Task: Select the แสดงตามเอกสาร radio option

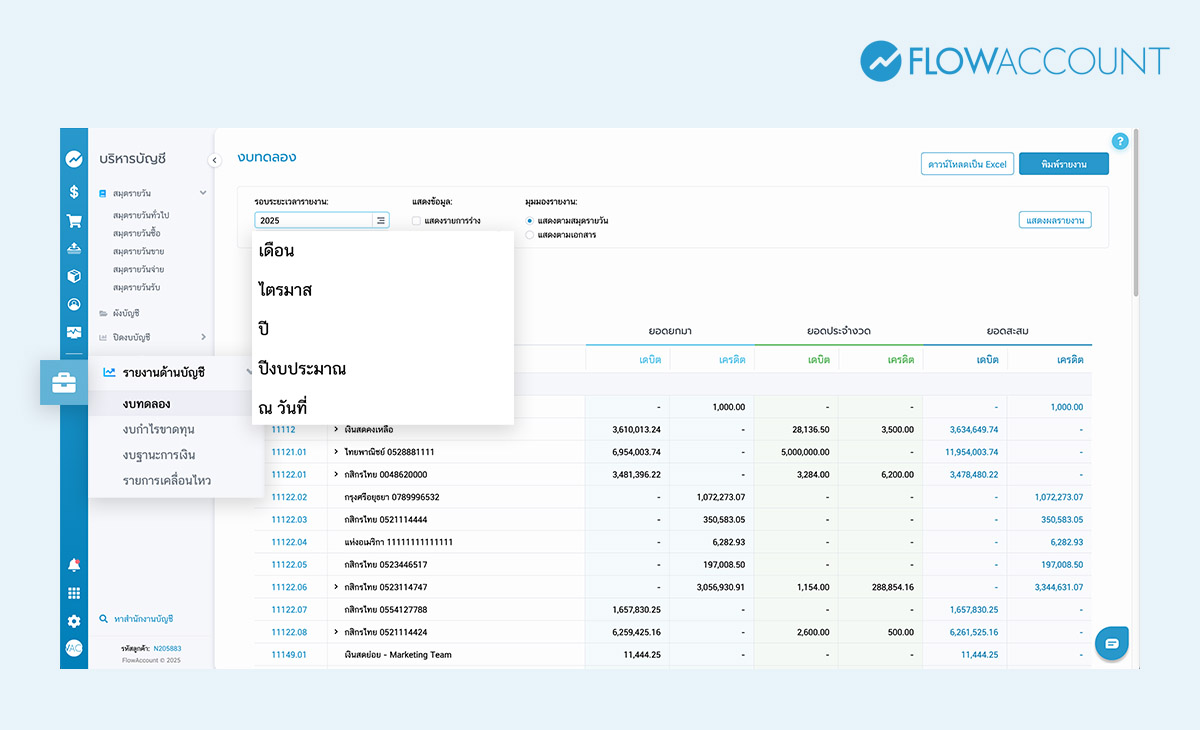Action: [530, 235]
